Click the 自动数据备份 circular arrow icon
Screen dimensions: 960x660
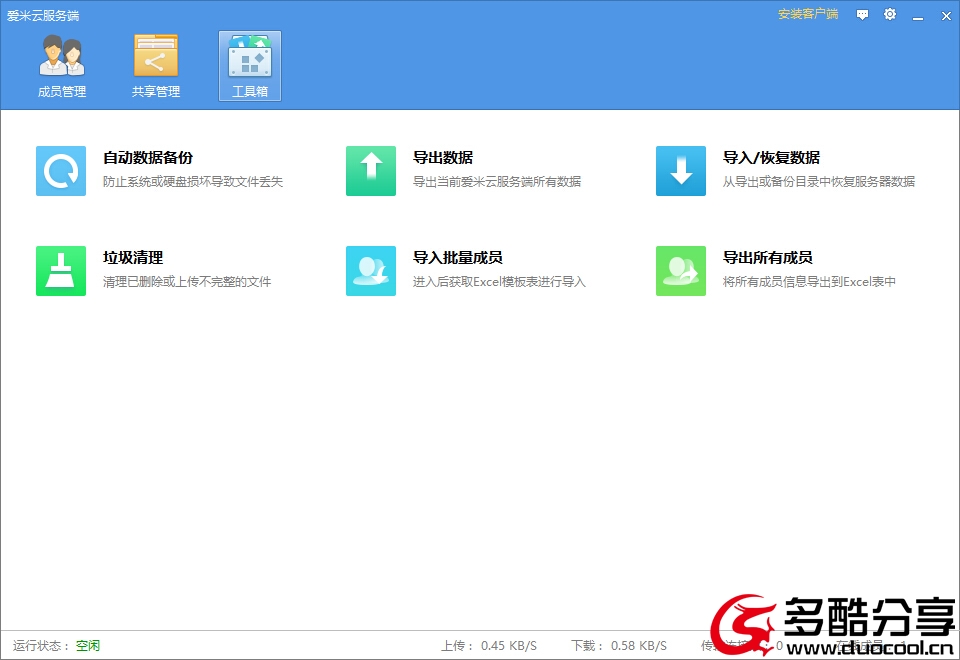[x=61, y=171]
